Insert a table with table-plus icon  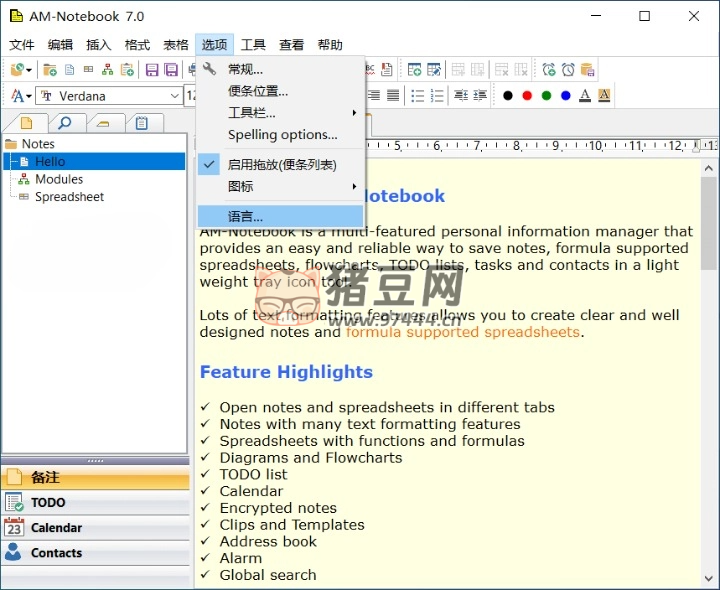click(x=414, y=70)
